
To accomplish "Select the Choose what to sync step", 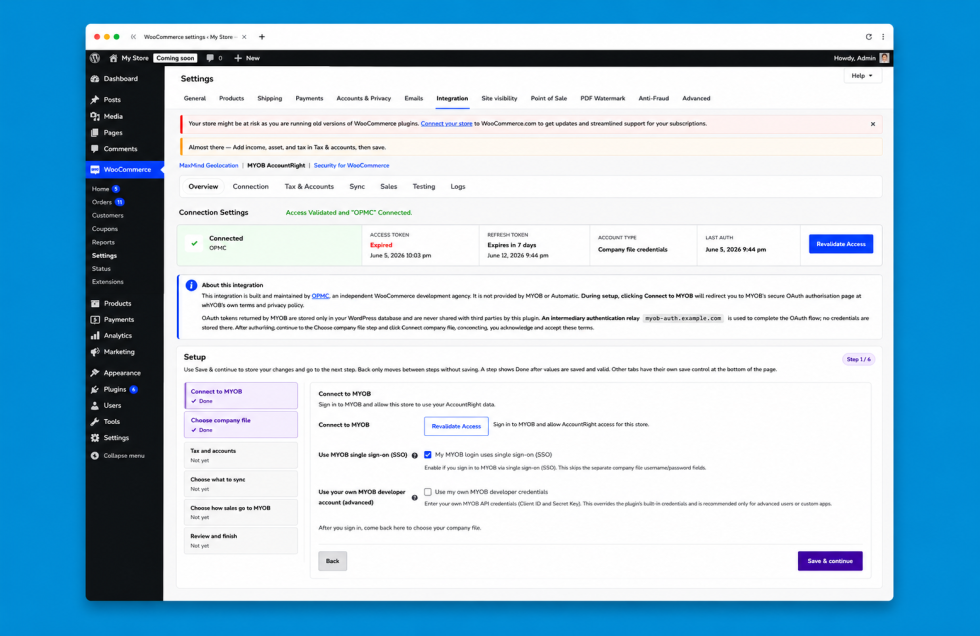I will (x=241, y=484).
